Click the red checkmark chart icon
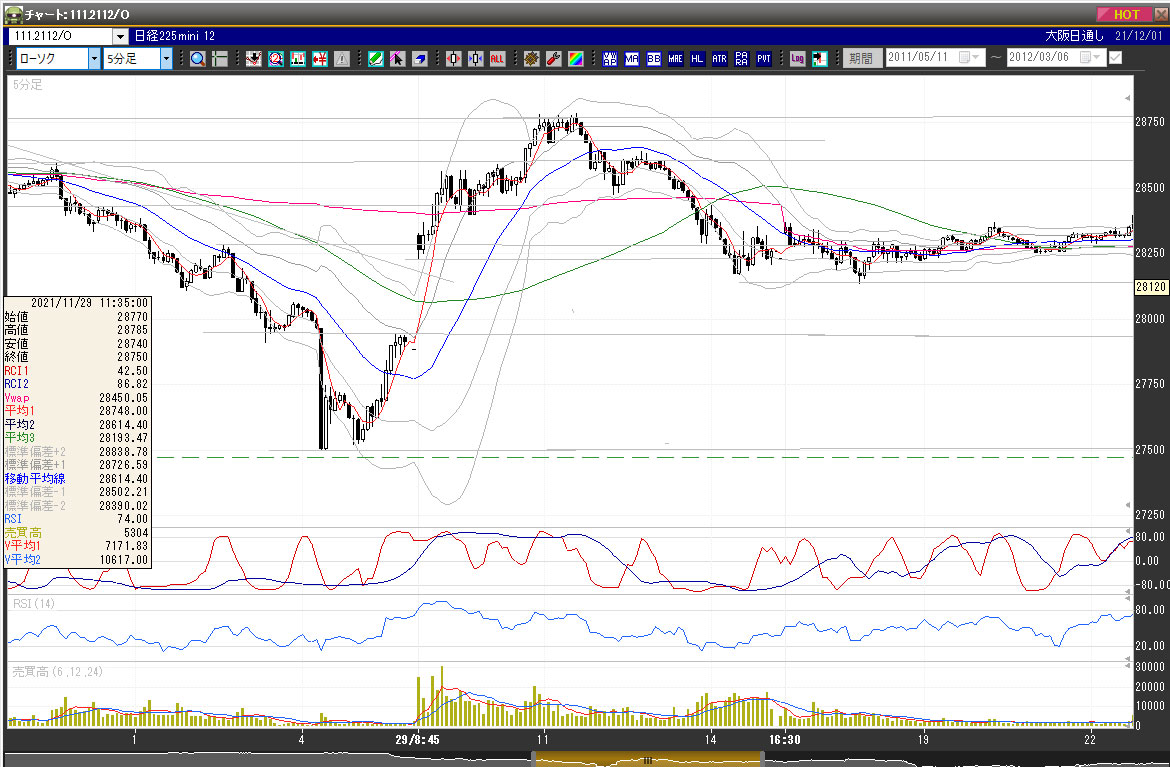Image resolution: width=1170 pixels, height=767 pixels. [254, 59]
